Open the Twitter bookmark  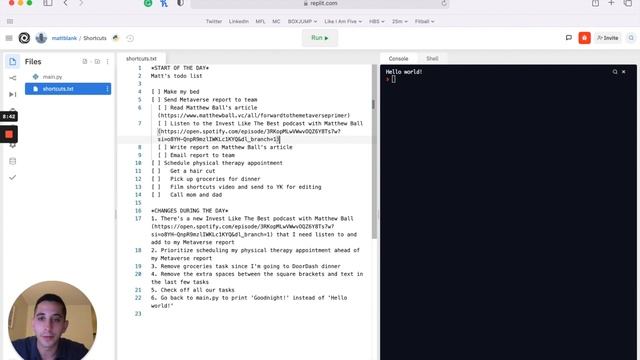point(214,21)
